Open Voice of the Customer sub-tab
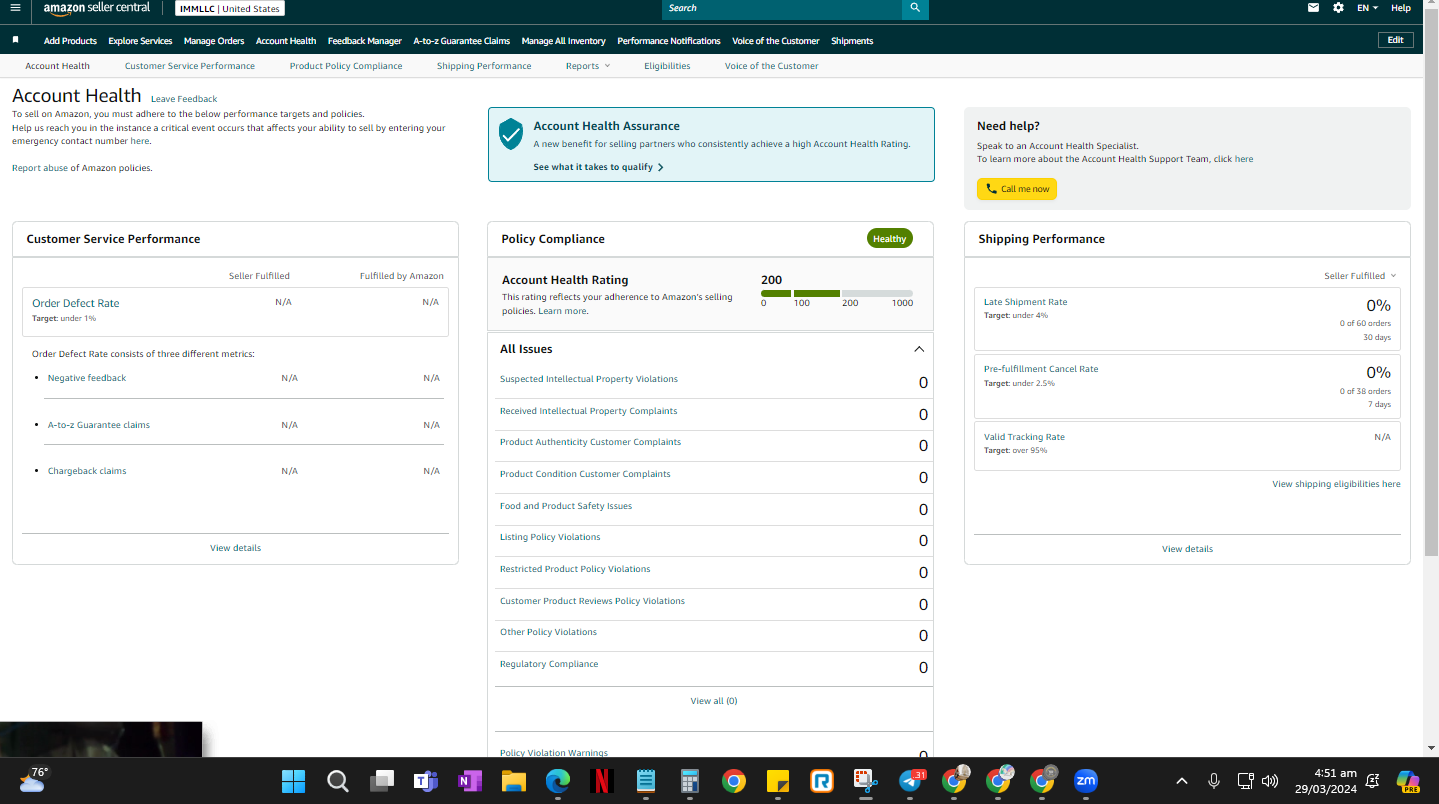Screen dimensions: 1439x804 771,66
